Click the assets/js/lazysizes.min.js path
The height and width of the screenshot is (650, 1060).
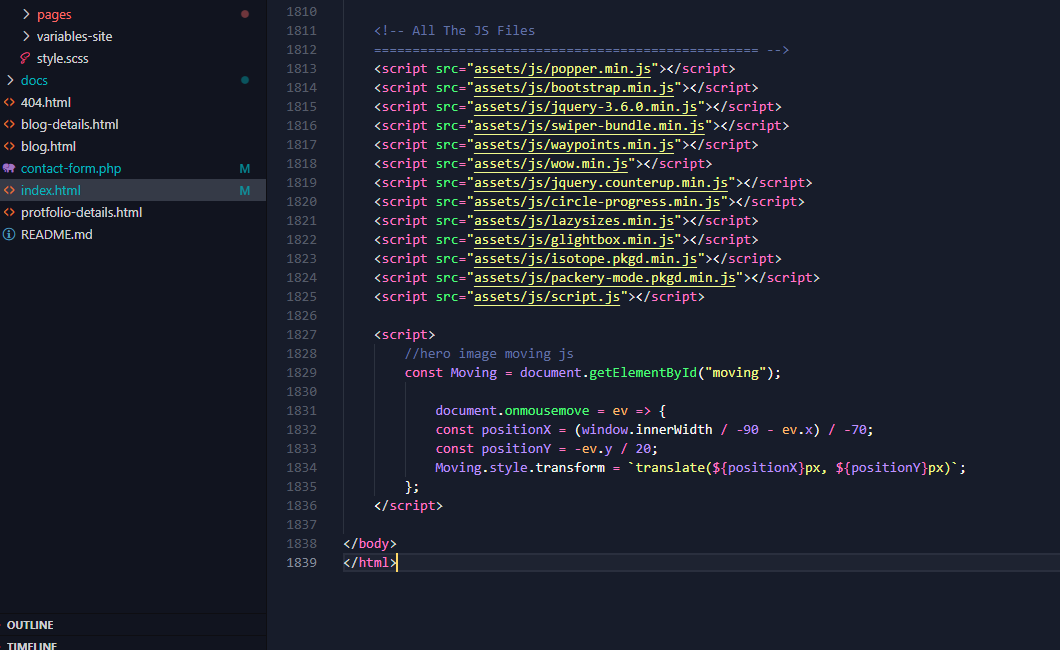pos(574,220)
